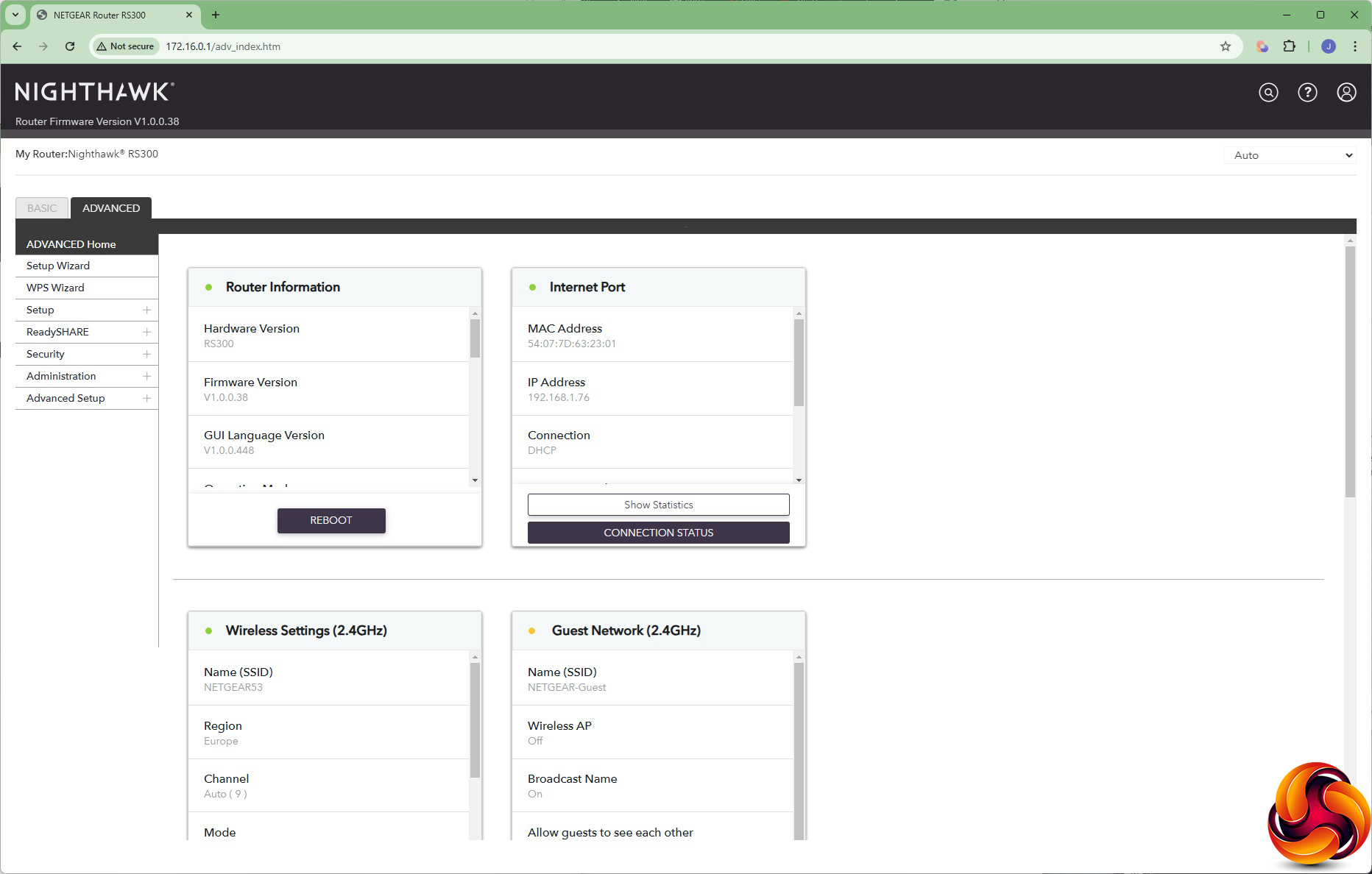The width and height of the screenshot is (1372, 874).
Task: Click the Hardware Version value RS300
Action: coord(219,344)
